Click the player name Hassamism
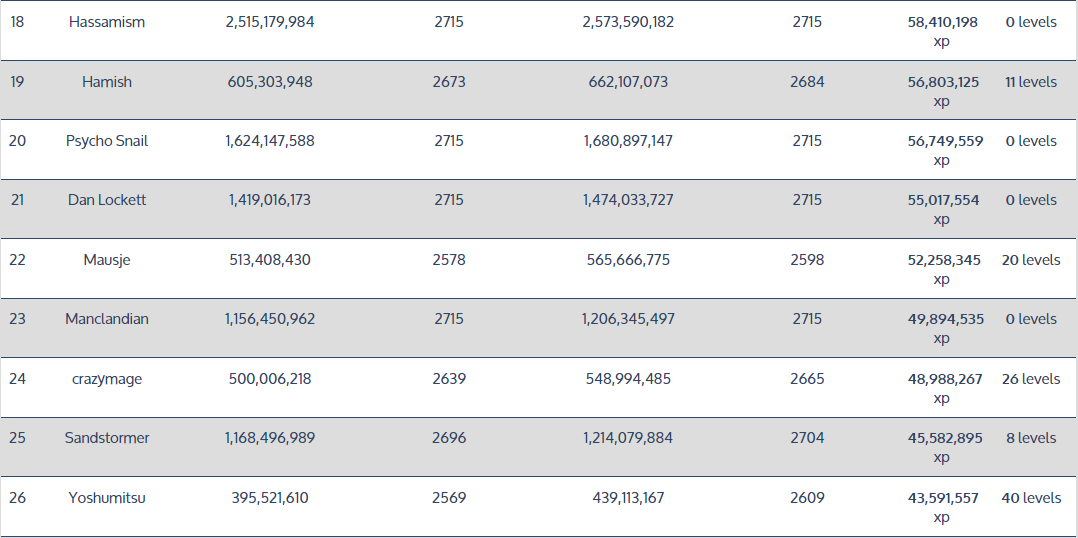Image resolution: width=1078 pixels, height=538 pixels. coord(107,22)
